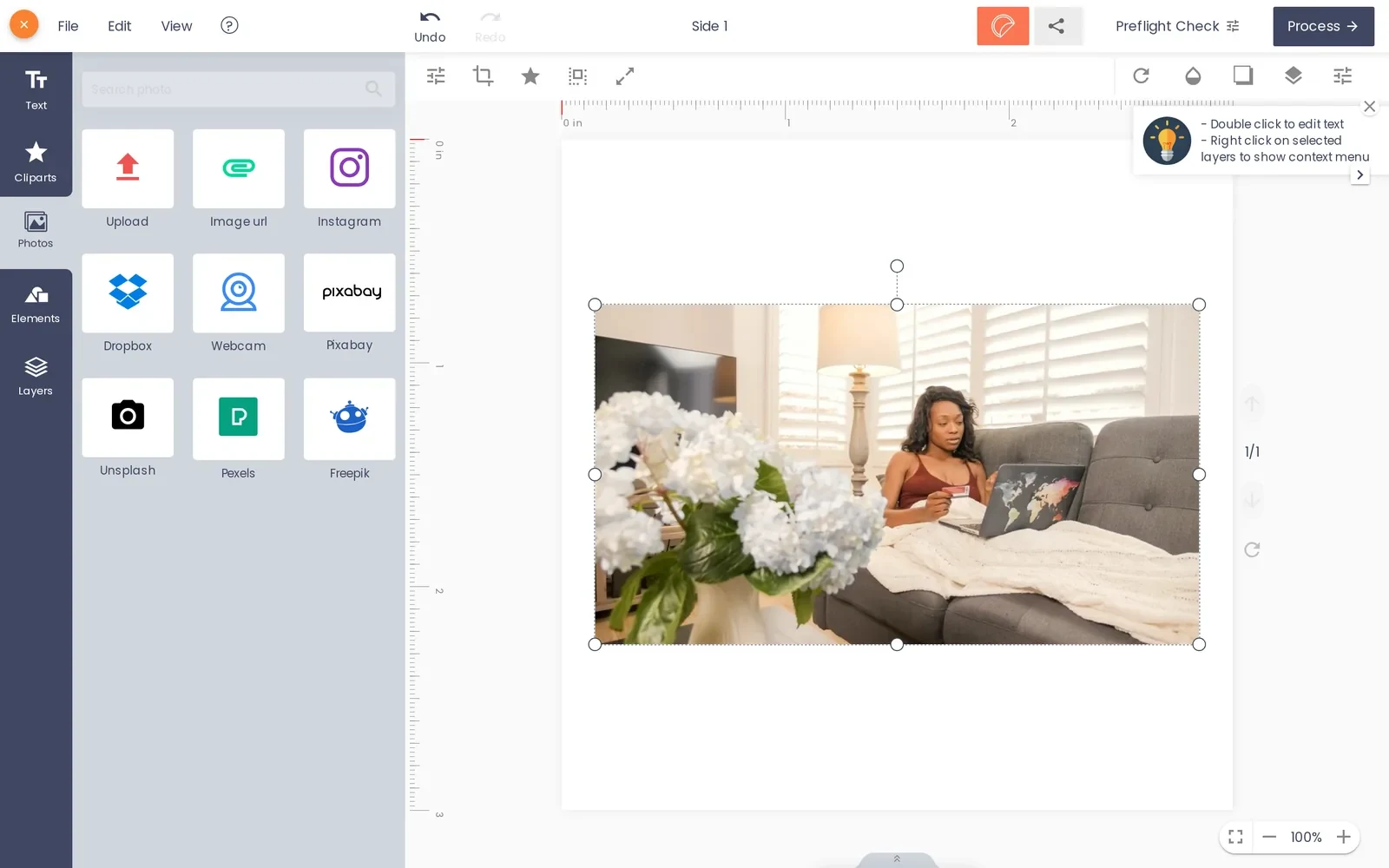
Task: Open the Text panel in sidebar
Action: pyautogui.click(x=36, y=89)
